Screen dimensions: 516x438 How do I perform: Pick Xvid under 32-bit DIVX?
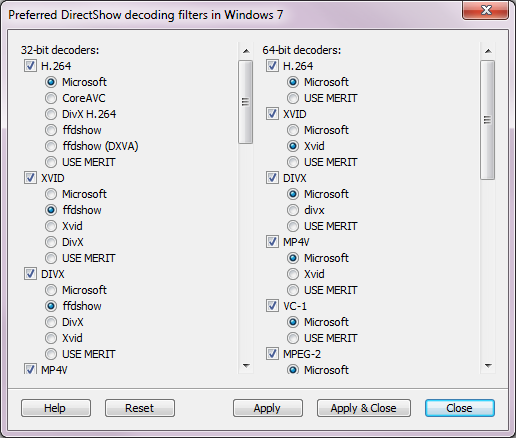pos(51,338)
